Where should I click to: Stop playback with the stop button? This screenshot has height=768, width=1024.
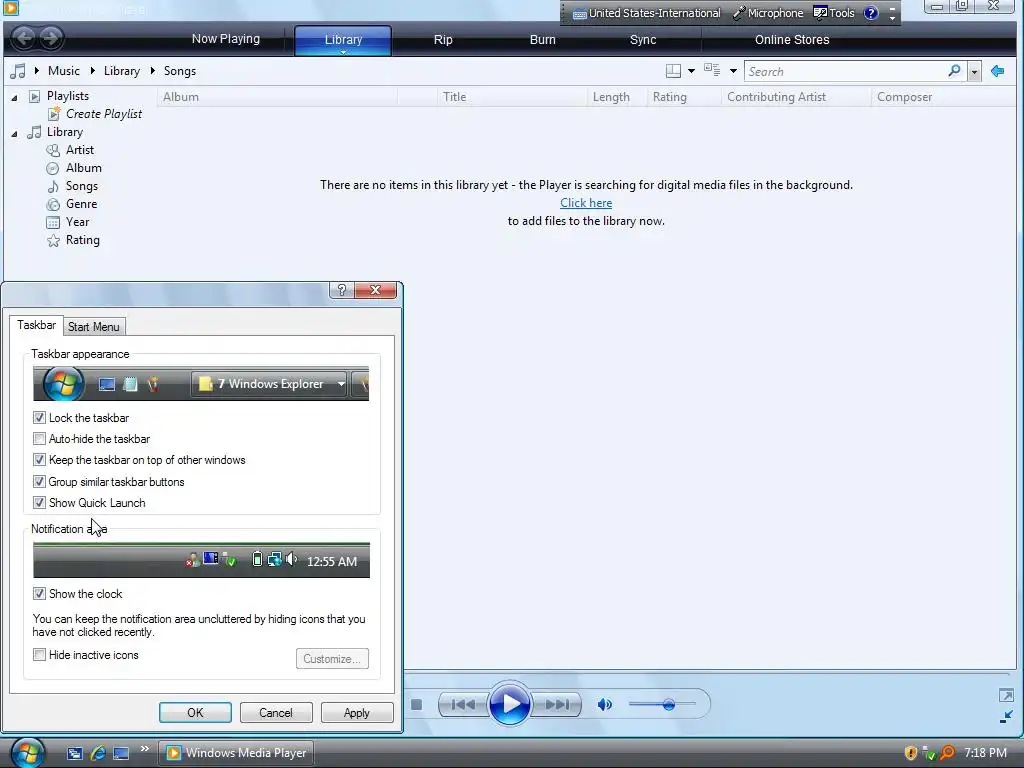point(417,705)
